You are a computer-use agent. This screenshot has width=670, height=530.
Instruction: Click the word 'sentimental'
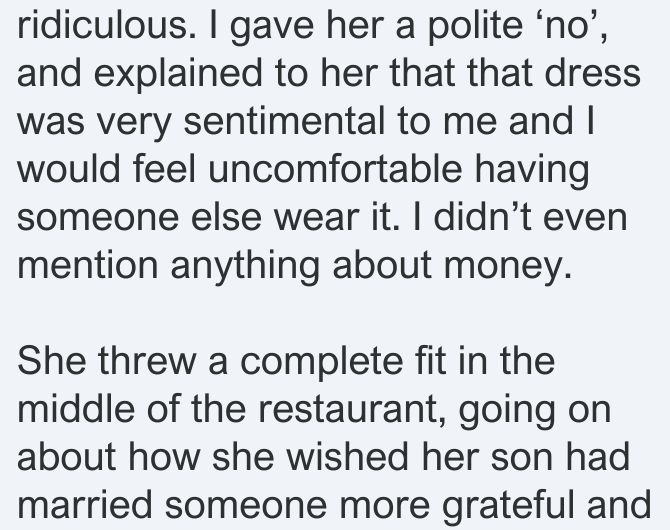tap(284, 121)
